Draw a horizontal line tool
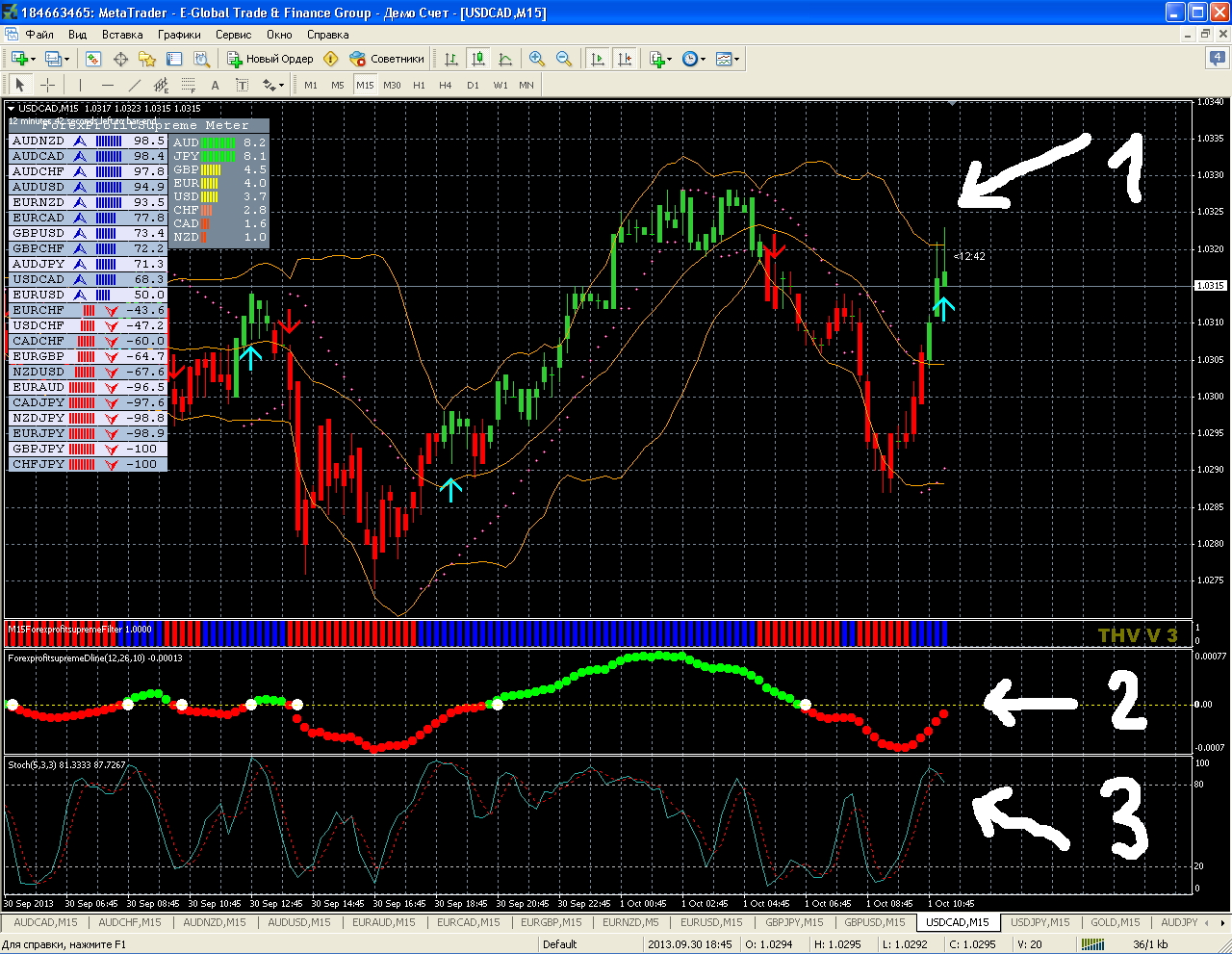The width and height of the screenshot is (1232, 954). click(107, 85)
